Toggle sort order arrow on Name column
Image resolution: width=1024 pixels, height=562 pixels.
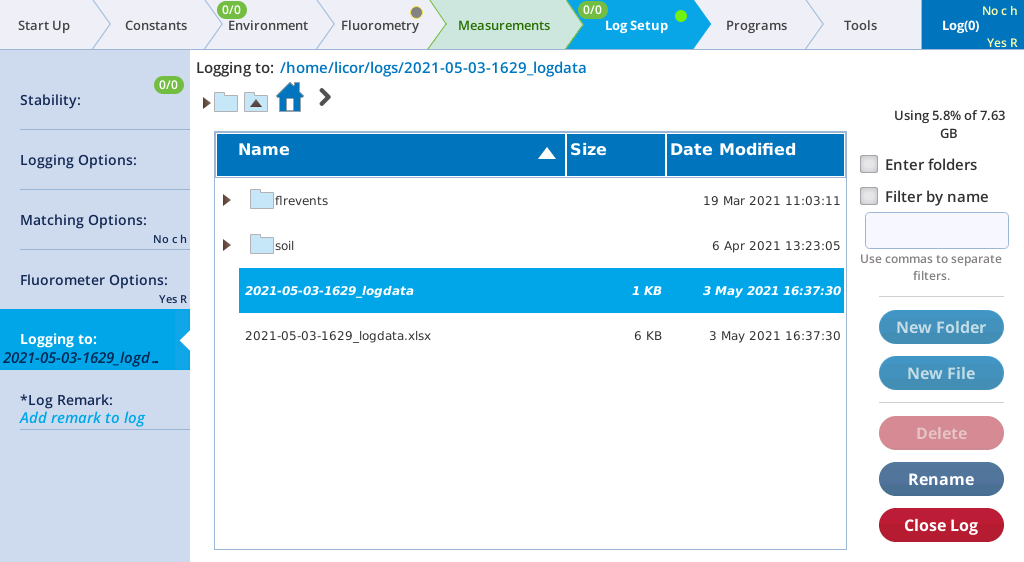point(546,153)
